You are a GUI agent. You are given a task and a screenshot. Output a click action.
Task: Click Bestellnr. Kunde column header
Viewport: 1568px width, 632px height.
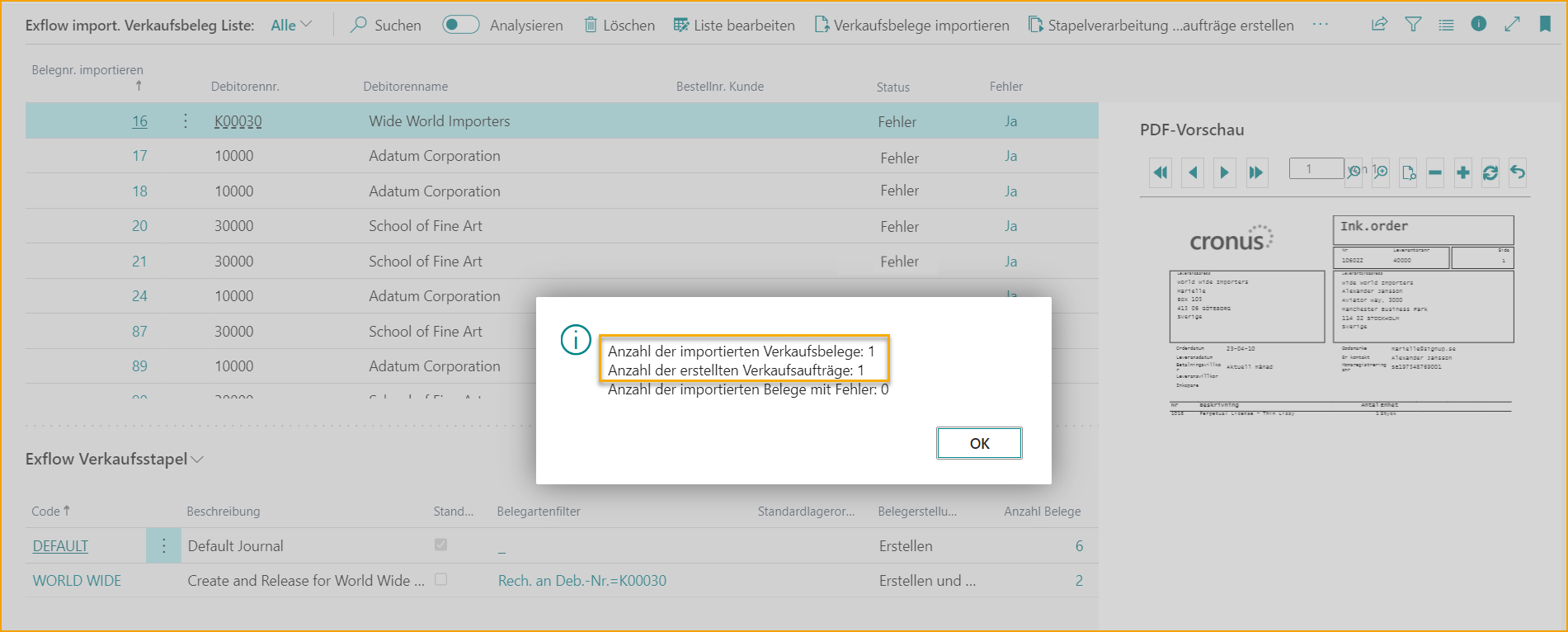tap(719, 87)
